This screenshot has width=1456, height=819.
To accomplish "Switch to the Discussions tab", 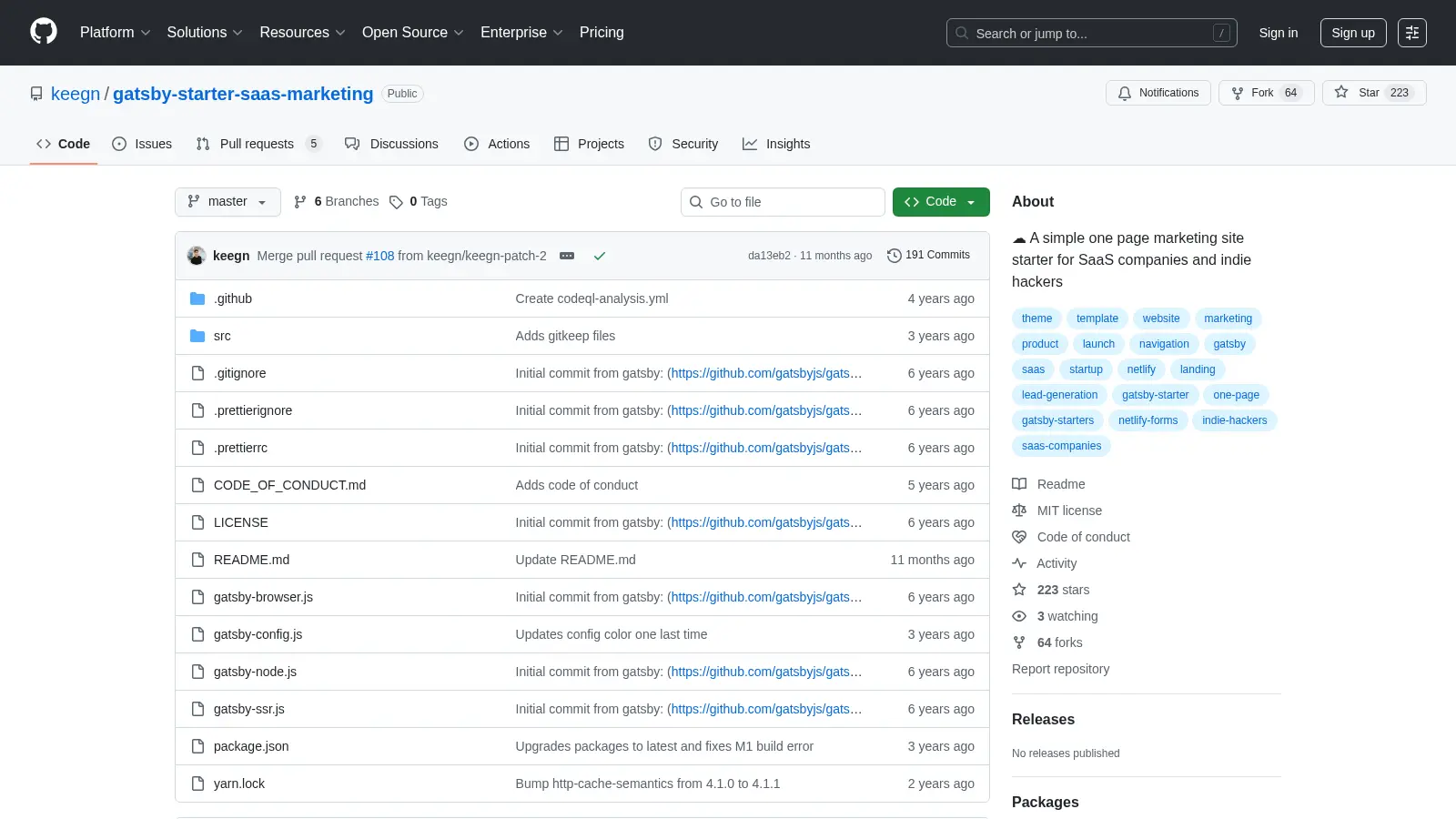I will 391,144.
